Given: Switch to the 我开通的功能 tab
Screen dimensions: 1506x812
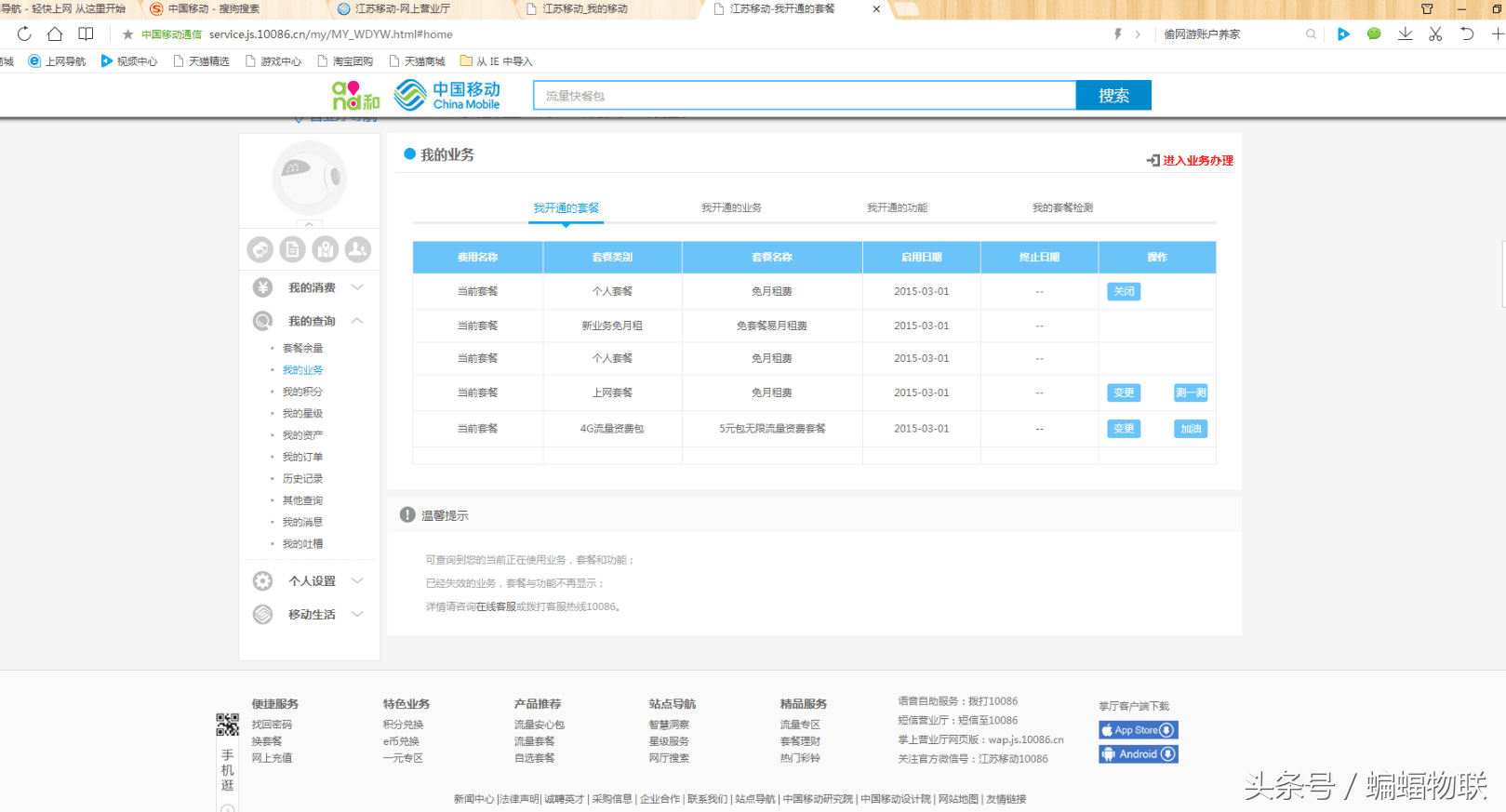Looking at the screenshot, I should [x=897, y=207].
